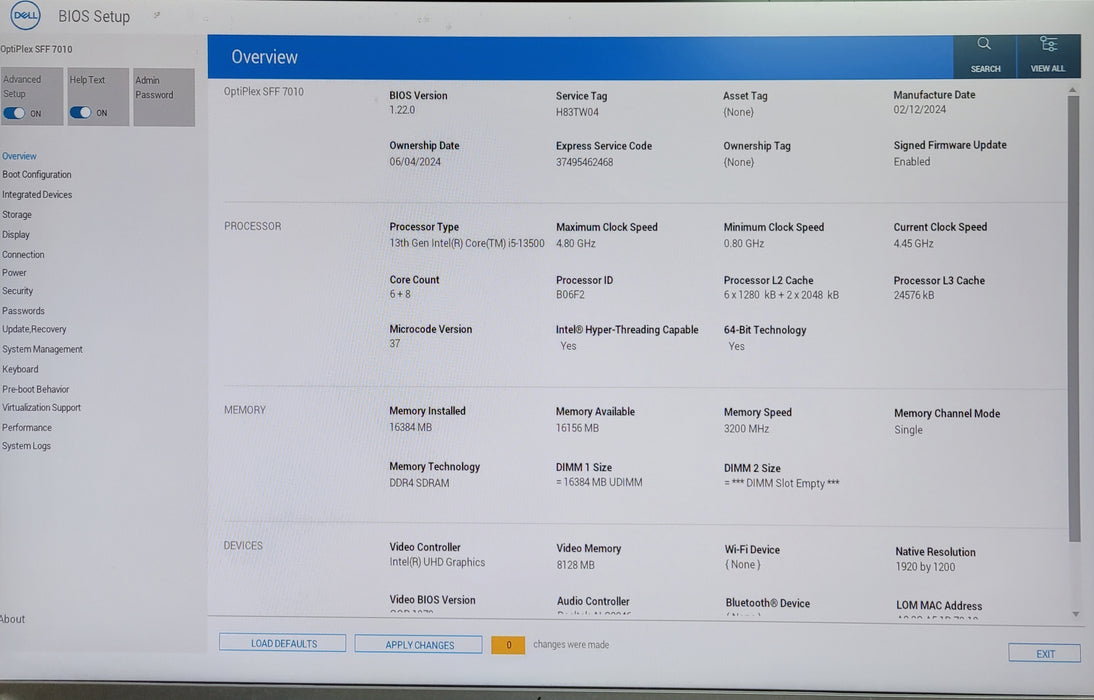The height and width of the screenshot is (700, 1094).
Task: Click the Apply Changes button
Action: pos(419,645)
